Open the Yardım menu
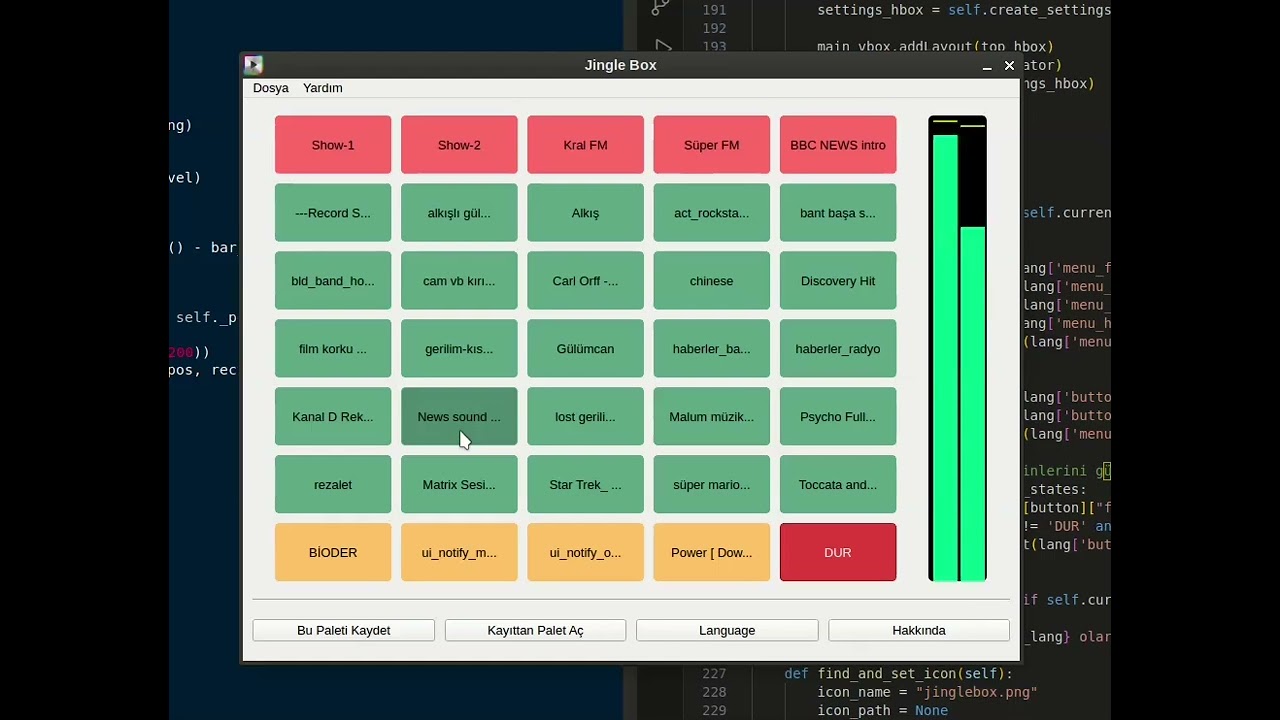1280x720 pixels. click(323, 88)
